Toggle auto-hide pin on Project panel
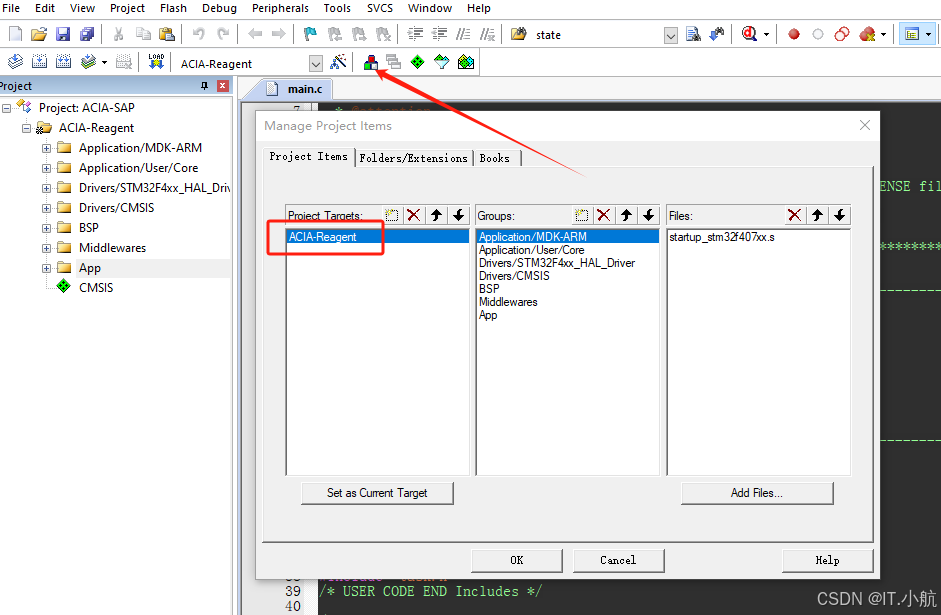 (x=205, y=86)
